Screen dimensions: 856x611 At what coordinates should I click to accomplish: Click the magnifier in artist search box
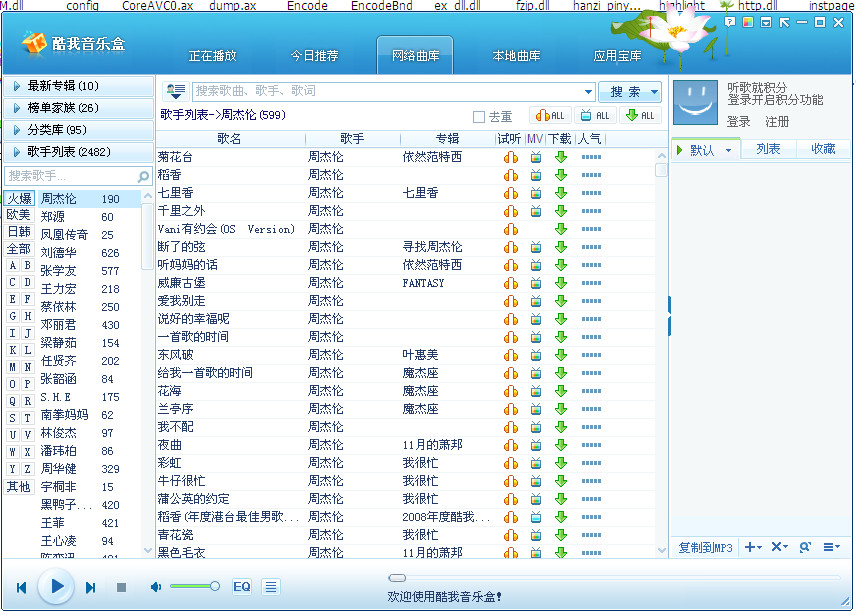coord(143,176)
